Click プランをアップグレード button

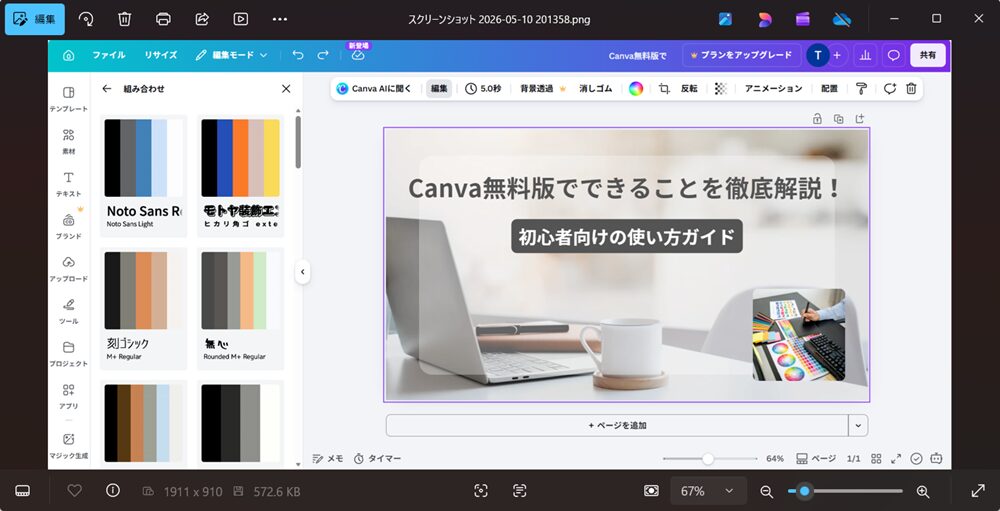click(741, 56)
